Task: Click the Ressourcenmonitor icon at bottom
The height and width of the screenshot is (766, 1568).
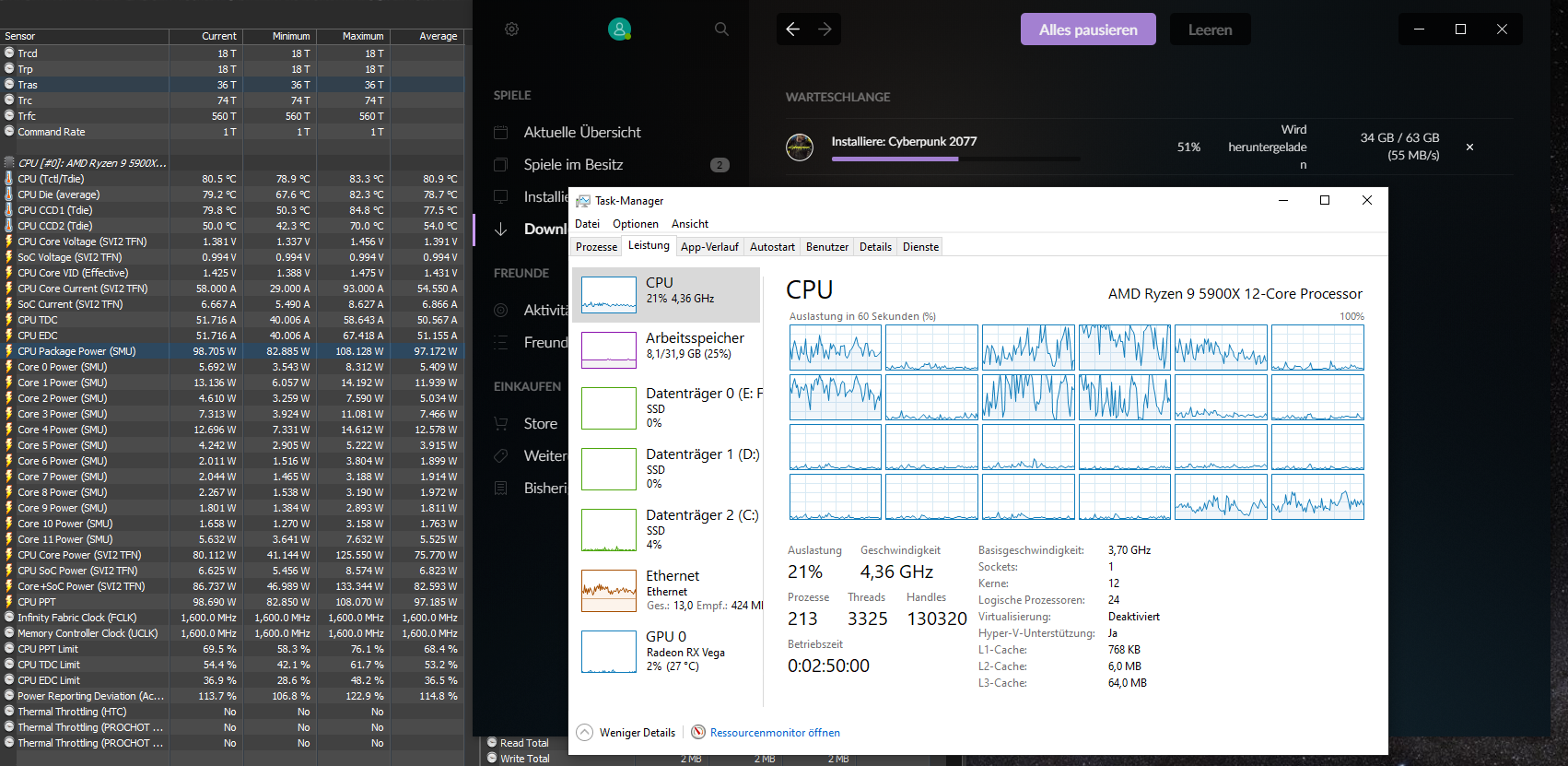Action: point(698,732)
